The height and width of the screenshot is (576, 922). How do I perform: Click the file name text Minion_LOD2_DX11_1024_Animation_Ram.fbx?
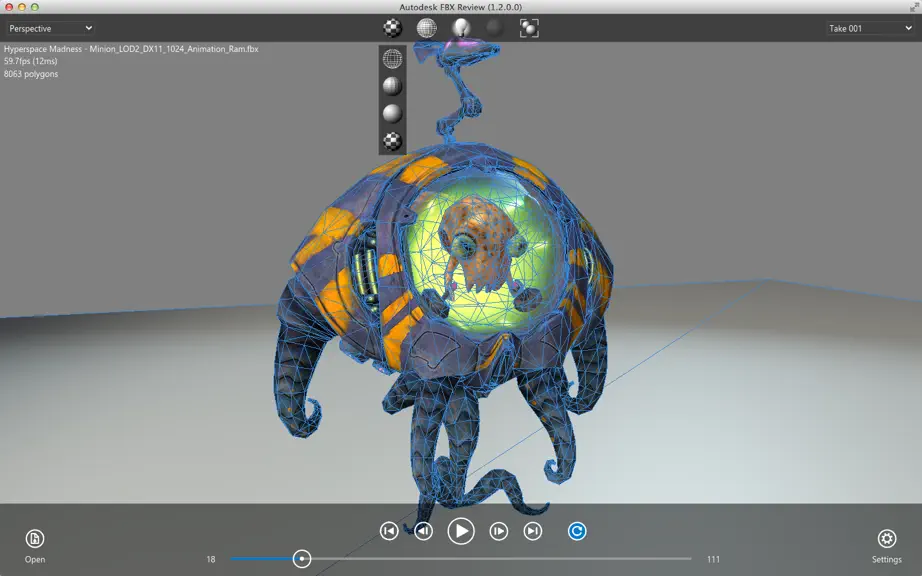point(174,49)
